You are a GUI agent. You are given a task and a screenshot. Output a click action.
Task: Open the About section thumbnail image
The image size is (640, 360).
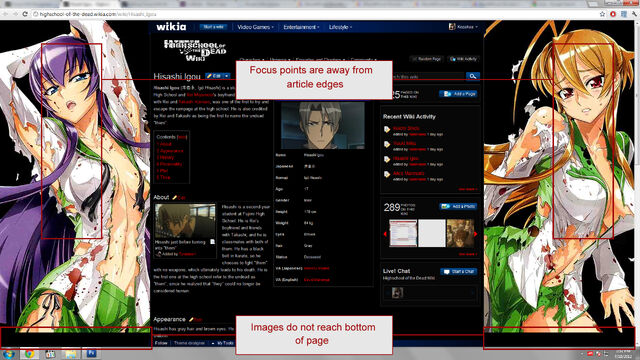point(185,221)
